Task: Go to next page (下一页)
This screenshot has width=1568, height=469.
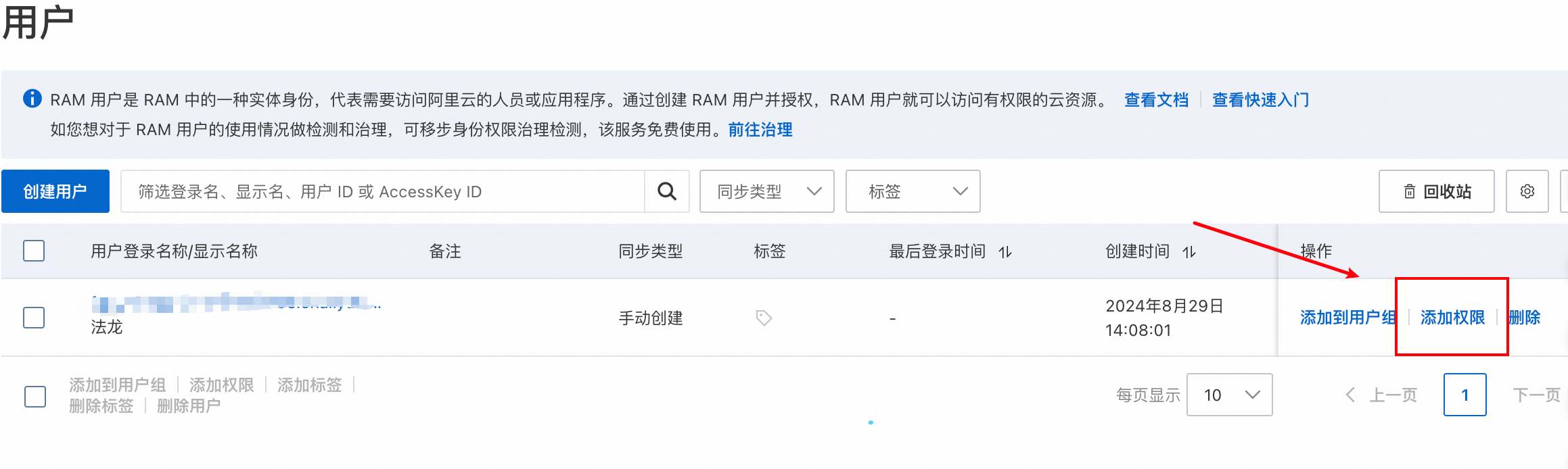Action: pos(1536,395)
